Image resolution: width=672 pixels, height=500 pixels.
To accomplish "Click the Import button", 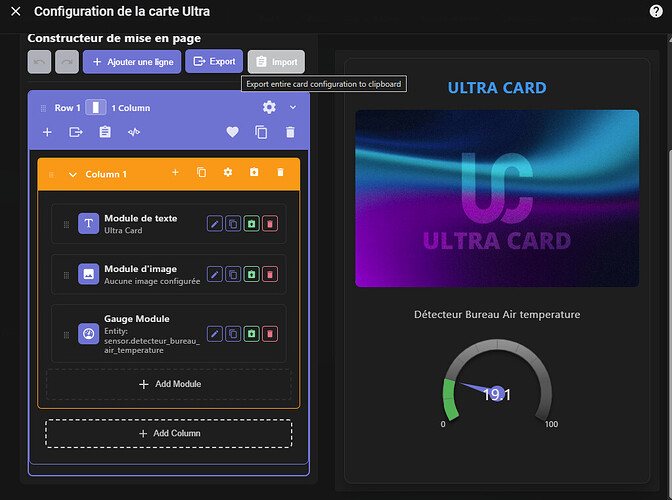I will click(x=276, y=62).
